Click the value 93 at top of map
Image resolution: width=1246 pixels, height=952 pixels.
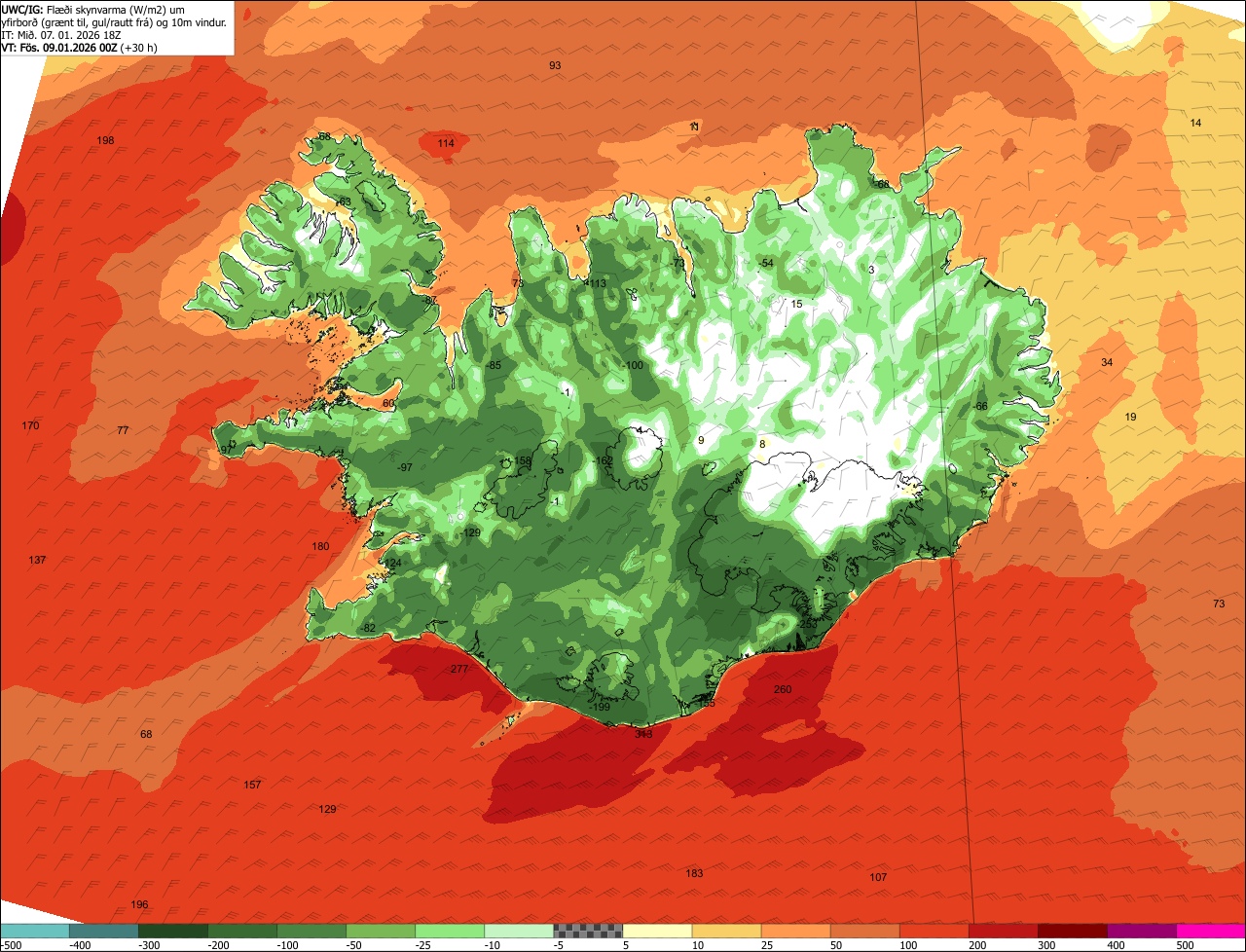click(x=555, y=65)
